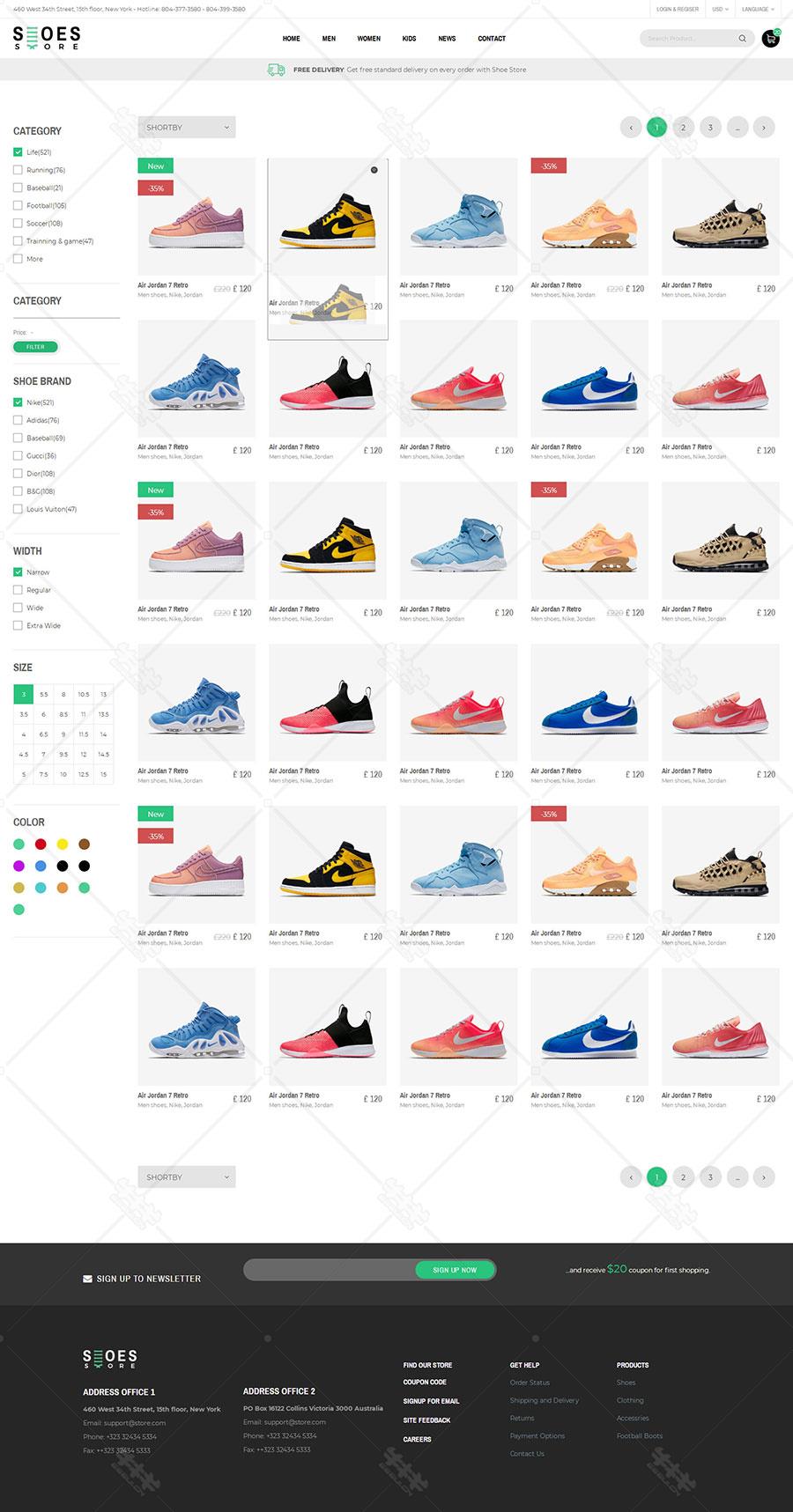Check the Soccer(108) category
This screenshot has height=1512, width=793.
coord(18,223)
